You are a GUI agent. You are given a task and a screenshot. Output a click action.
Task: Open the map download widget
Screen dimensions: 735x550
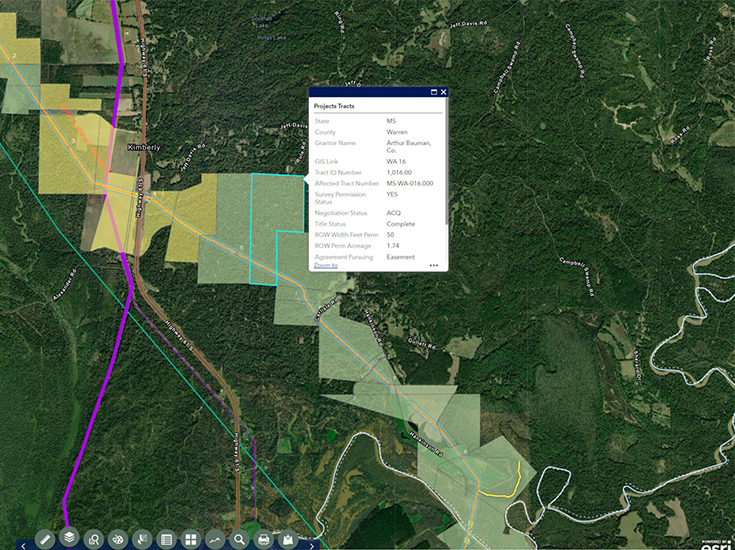pyautogui.click(x=288, y=539)
